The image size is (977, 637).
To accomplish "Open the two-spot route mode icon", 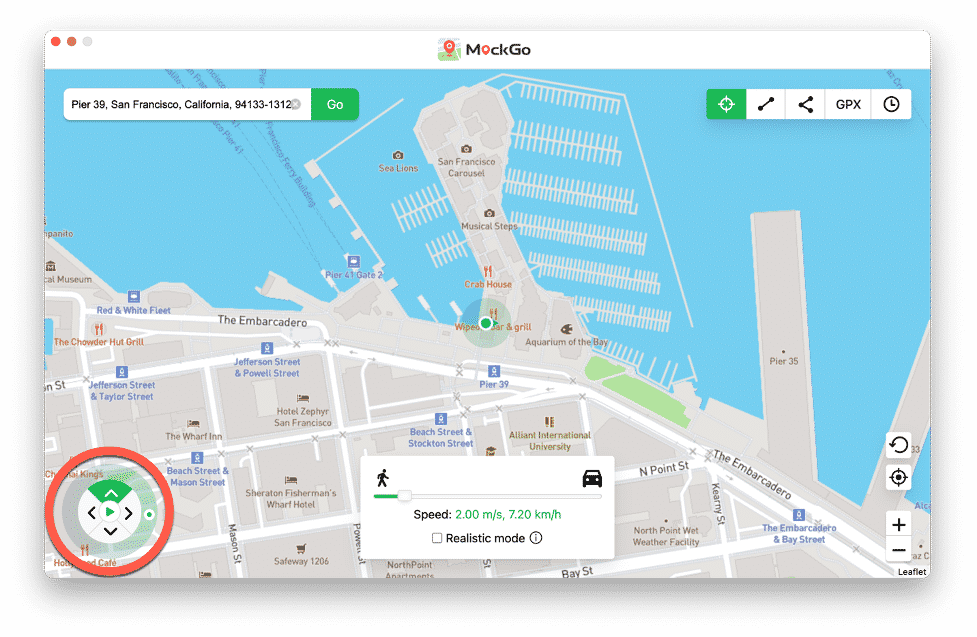I will (765, 103).
